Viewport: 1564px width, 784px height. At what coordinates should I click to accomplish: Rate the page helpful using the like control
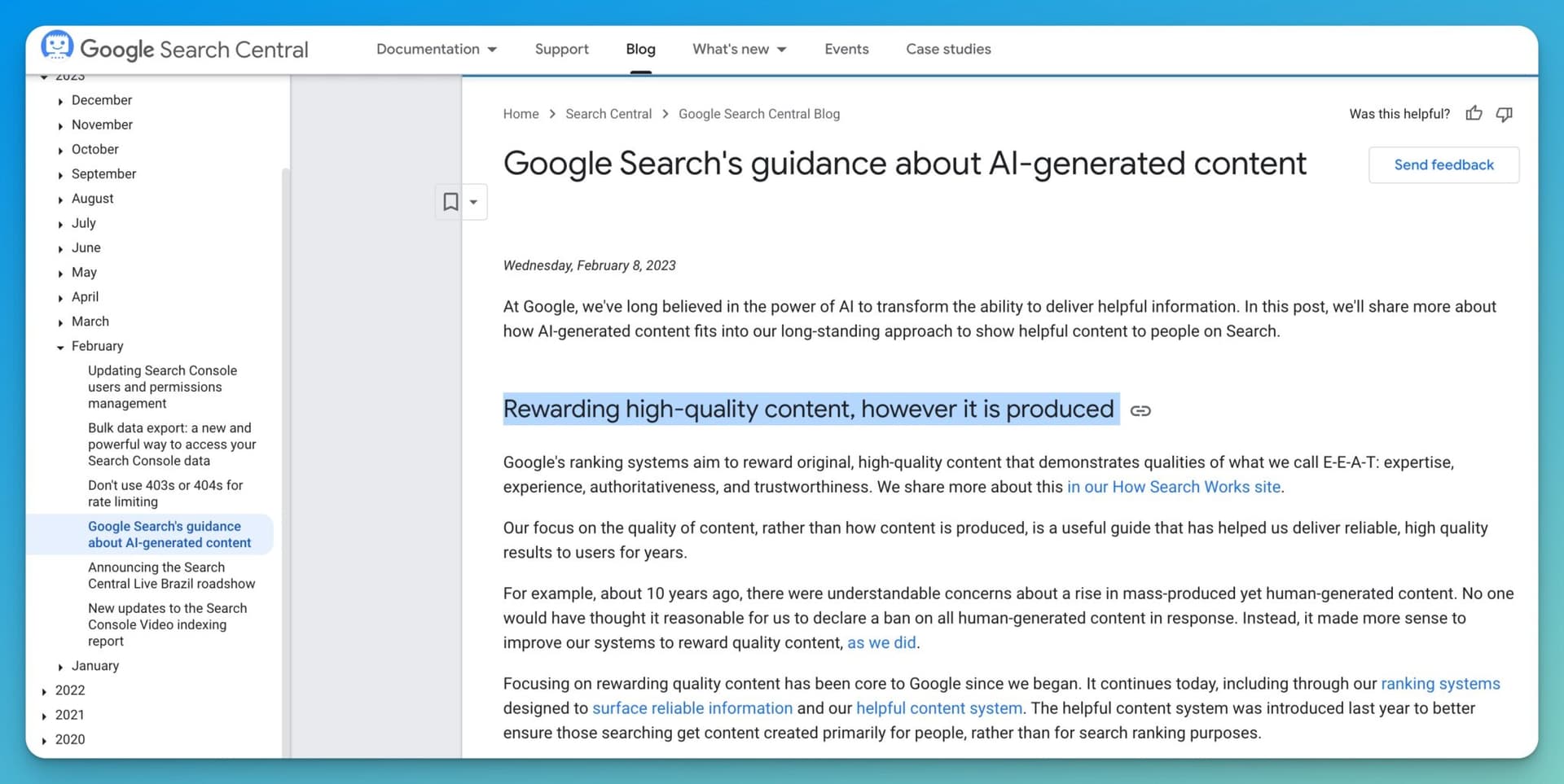coord(1474,114)
